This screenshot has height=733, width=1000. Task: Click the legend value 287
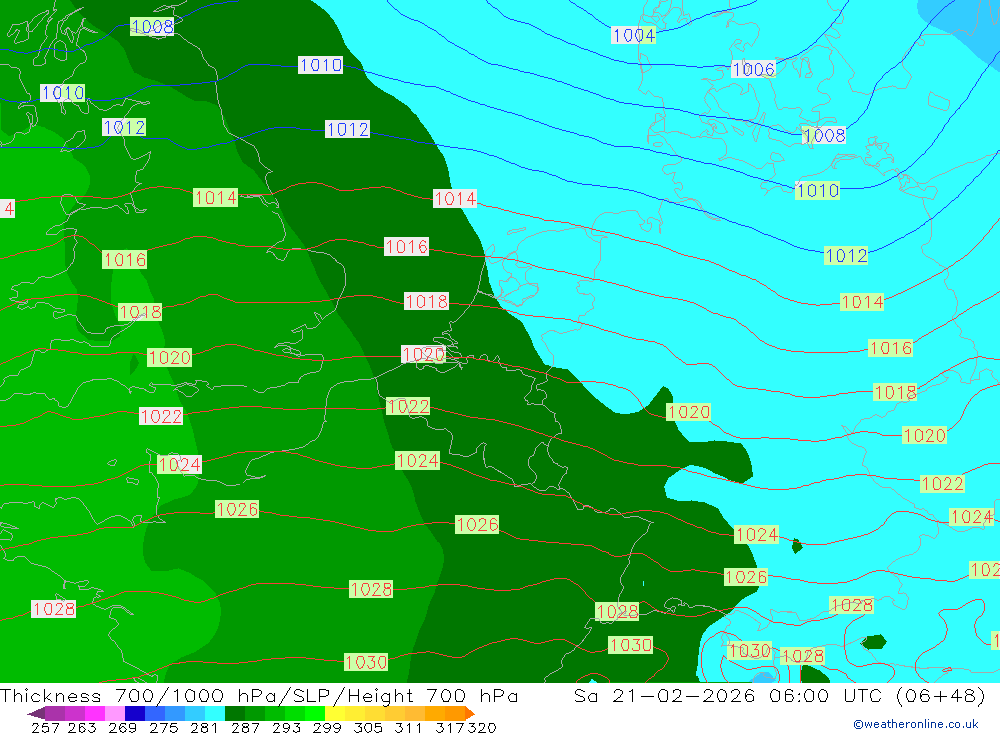[246, 727]
